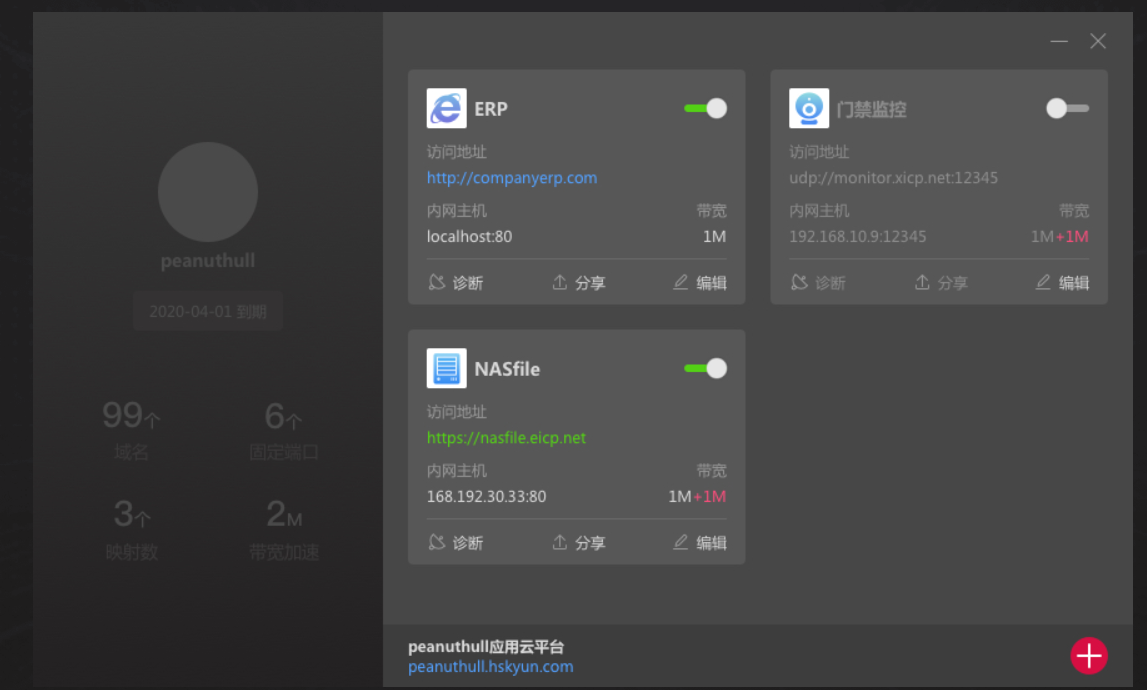This screenshot has width=1147, height=690.
Task: Enable the 门禁监控 mapping toggle
Action: [x=1067, y=109]
